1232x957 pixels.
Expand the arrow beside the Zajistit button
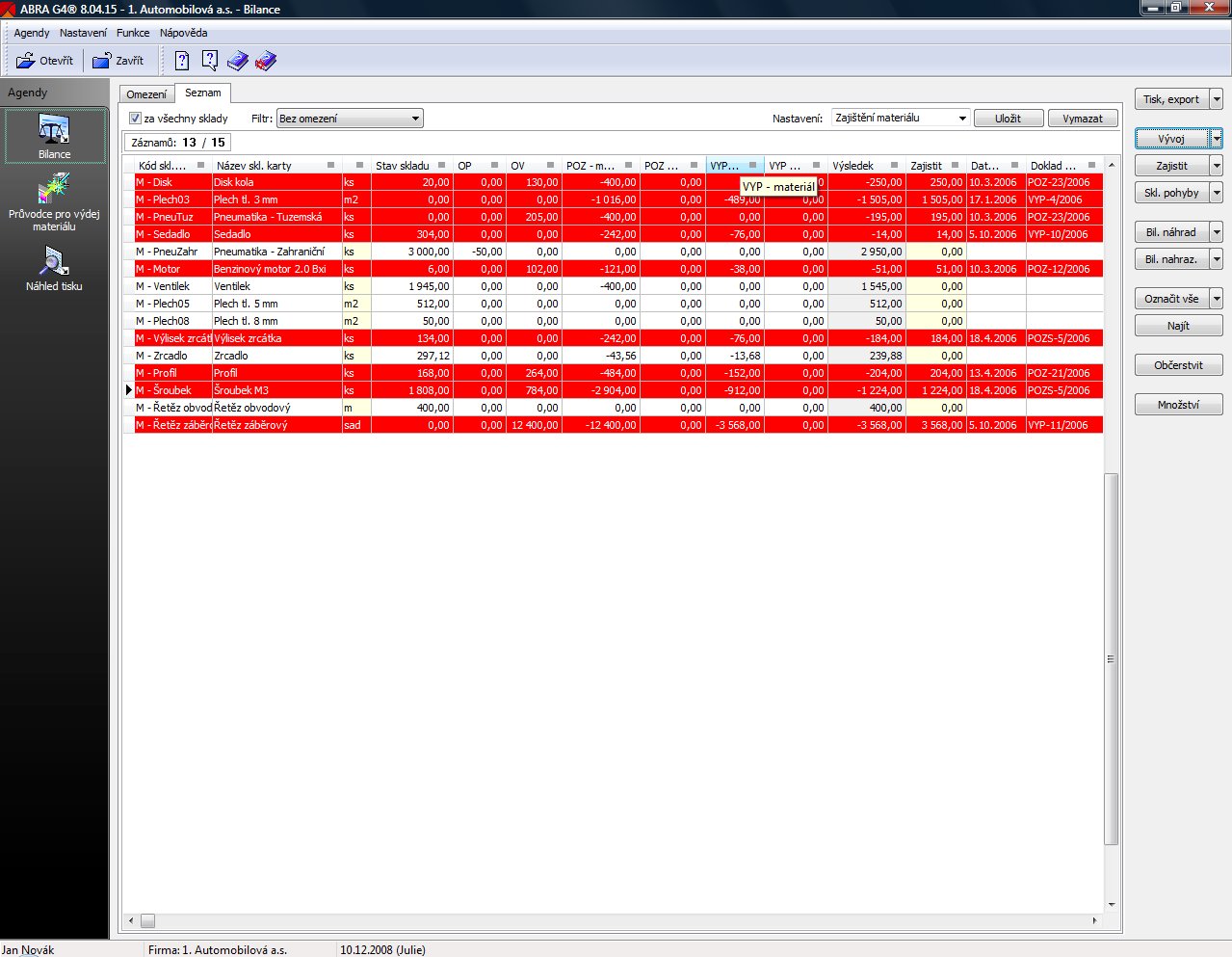tap(1217, 166)
